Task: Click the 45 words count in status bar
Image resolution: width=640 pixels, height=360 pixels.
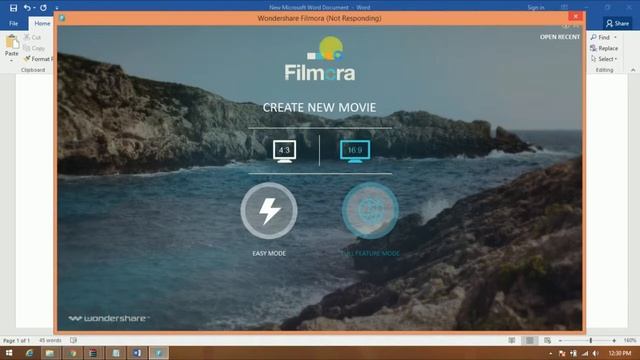Action: (50, 340)
